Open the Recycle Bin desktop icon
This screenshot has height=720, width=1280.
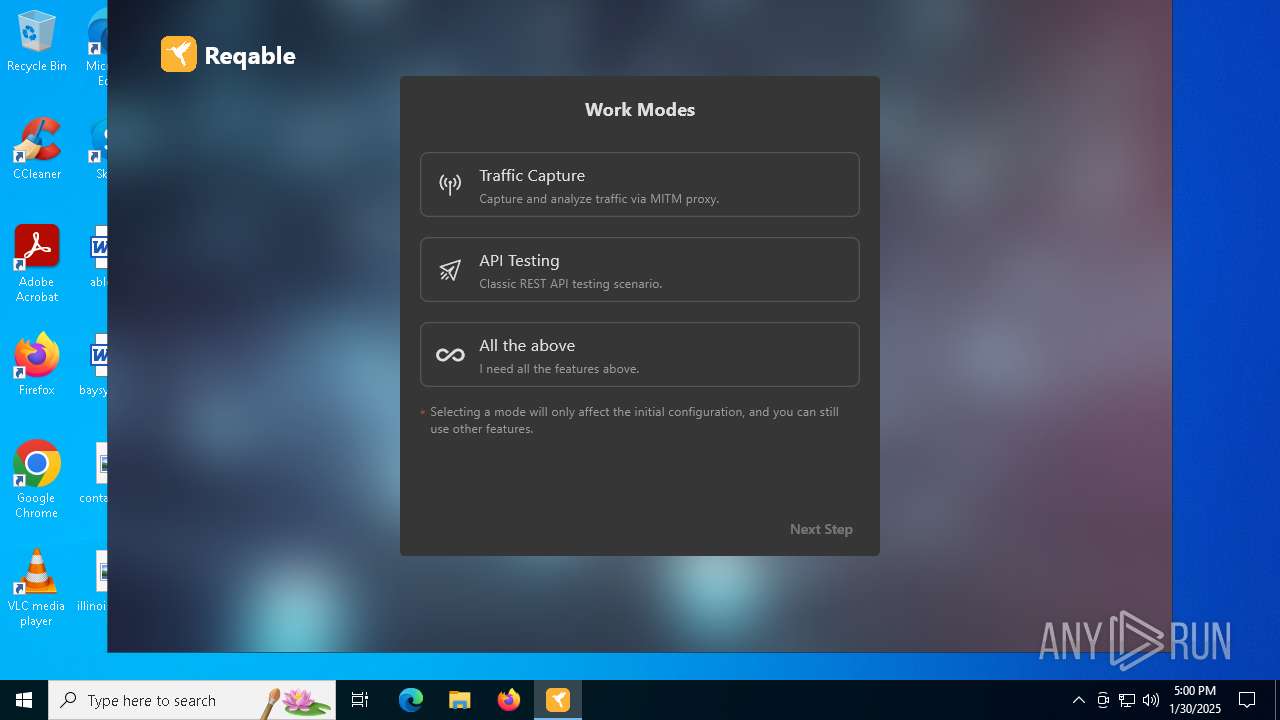(x=37, y=42)
